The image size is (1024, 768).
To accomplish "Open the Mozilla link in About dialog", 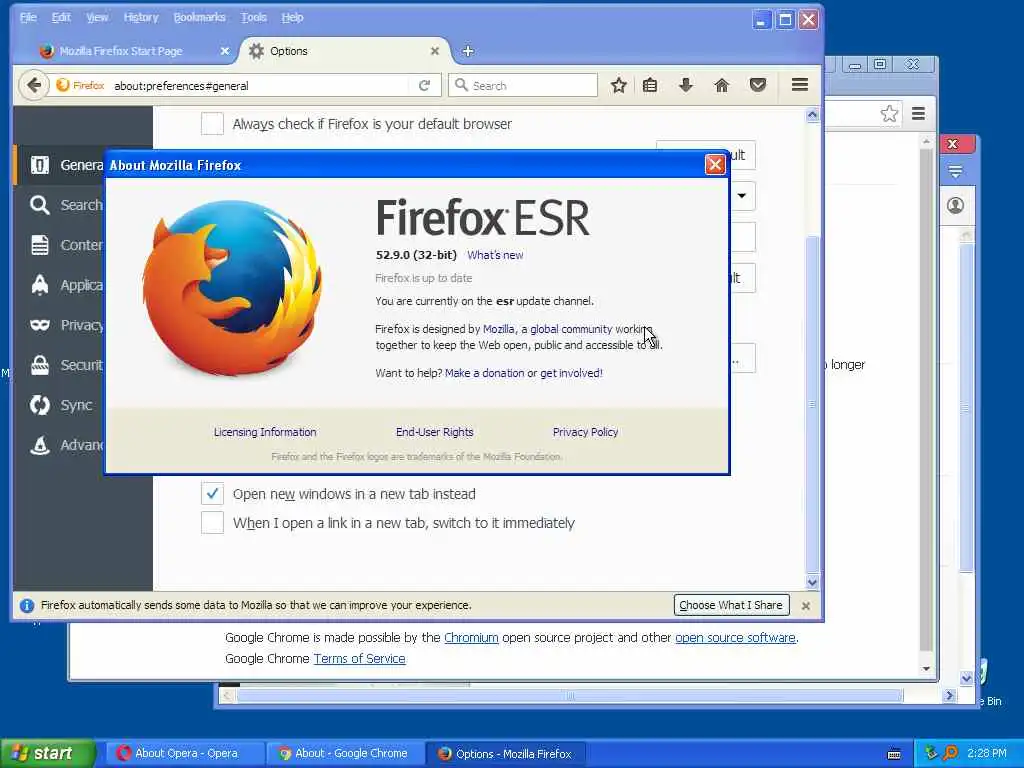I will coord(498,329).
